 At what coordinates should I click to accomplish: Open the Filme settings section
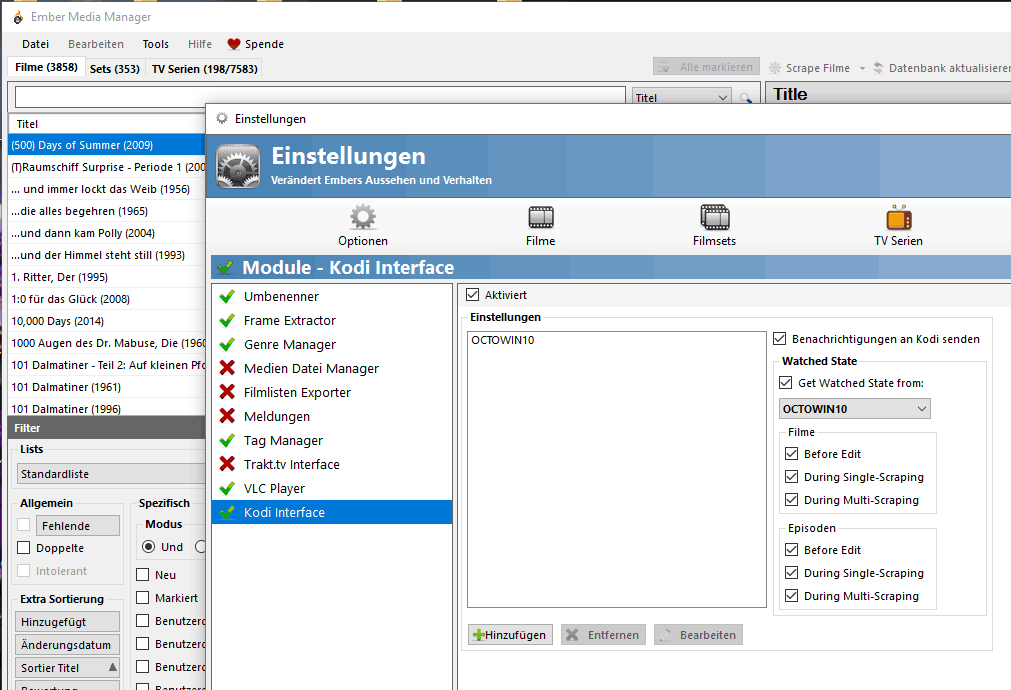(x=540, y=226)
